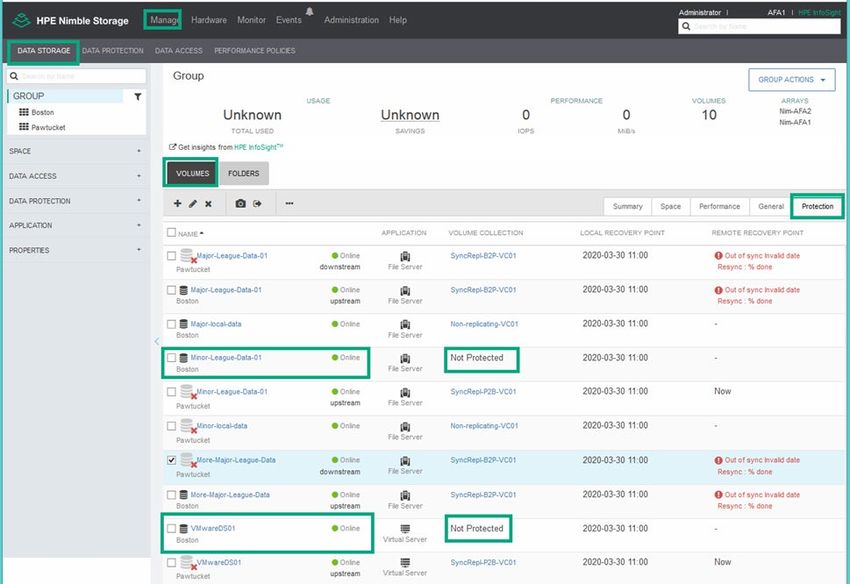Click the edit pencil icon in the toolbar
This screenshot has height=584, width=850.
pyautogui.click(x=193, y=204)
